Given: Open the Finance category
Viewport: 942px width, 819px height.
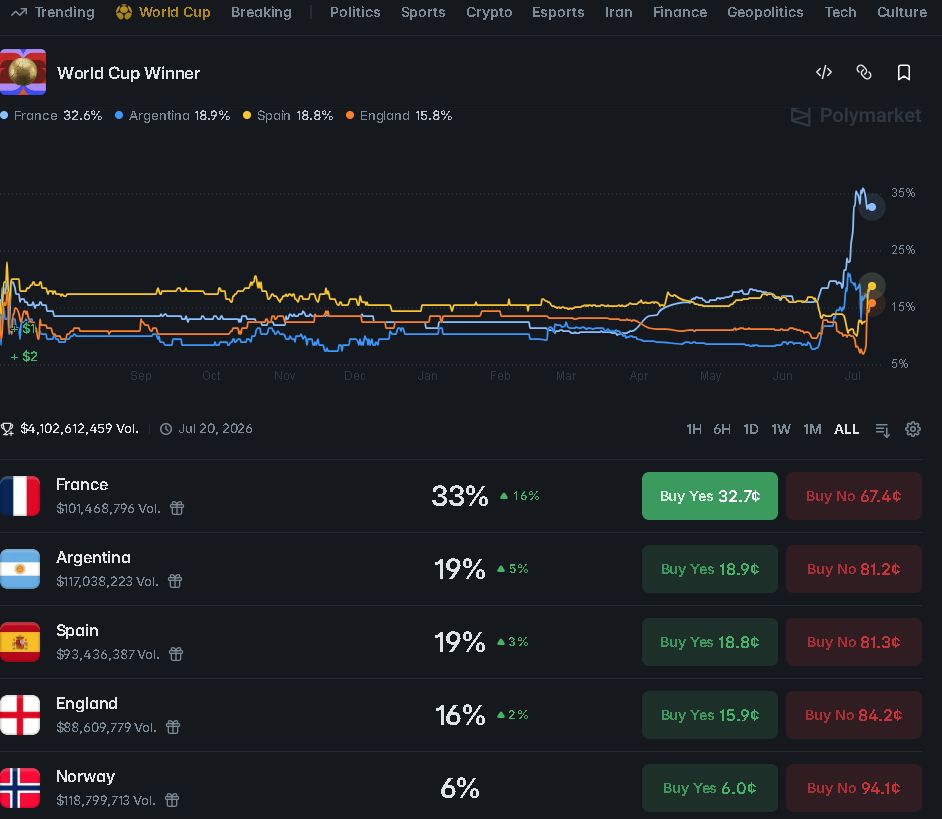Looking at the screenshot, I should click(x=680, y=12).
